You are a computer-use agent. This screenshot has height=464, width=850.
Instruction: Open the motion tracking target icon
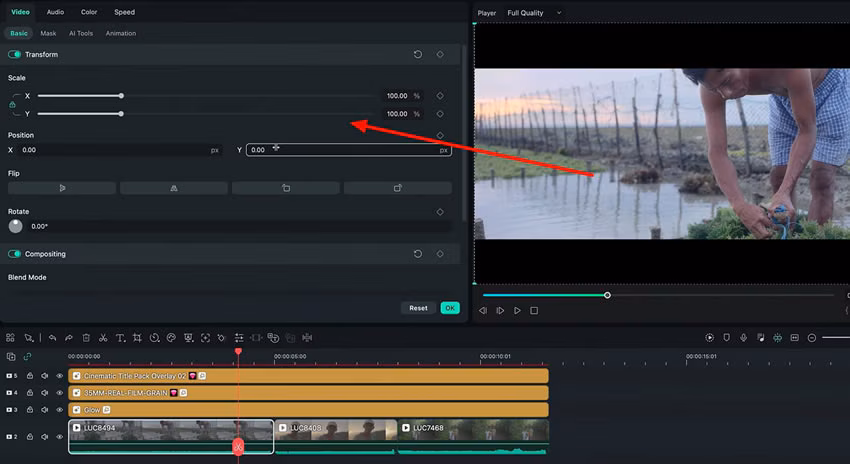click(x=205, y=338)
